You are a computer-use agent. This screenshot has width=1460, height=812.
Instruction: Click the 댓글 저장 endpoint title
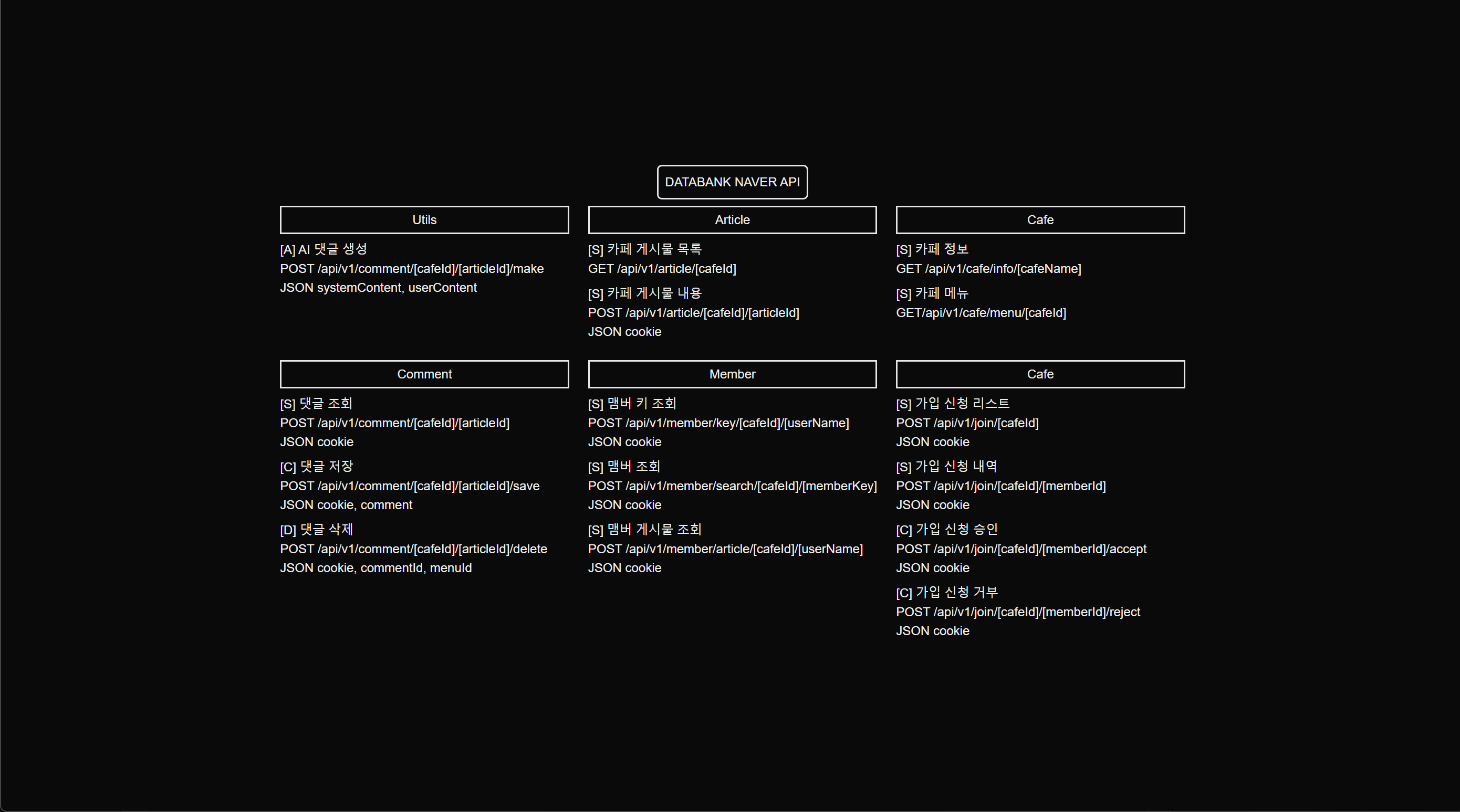pos(316,466)
